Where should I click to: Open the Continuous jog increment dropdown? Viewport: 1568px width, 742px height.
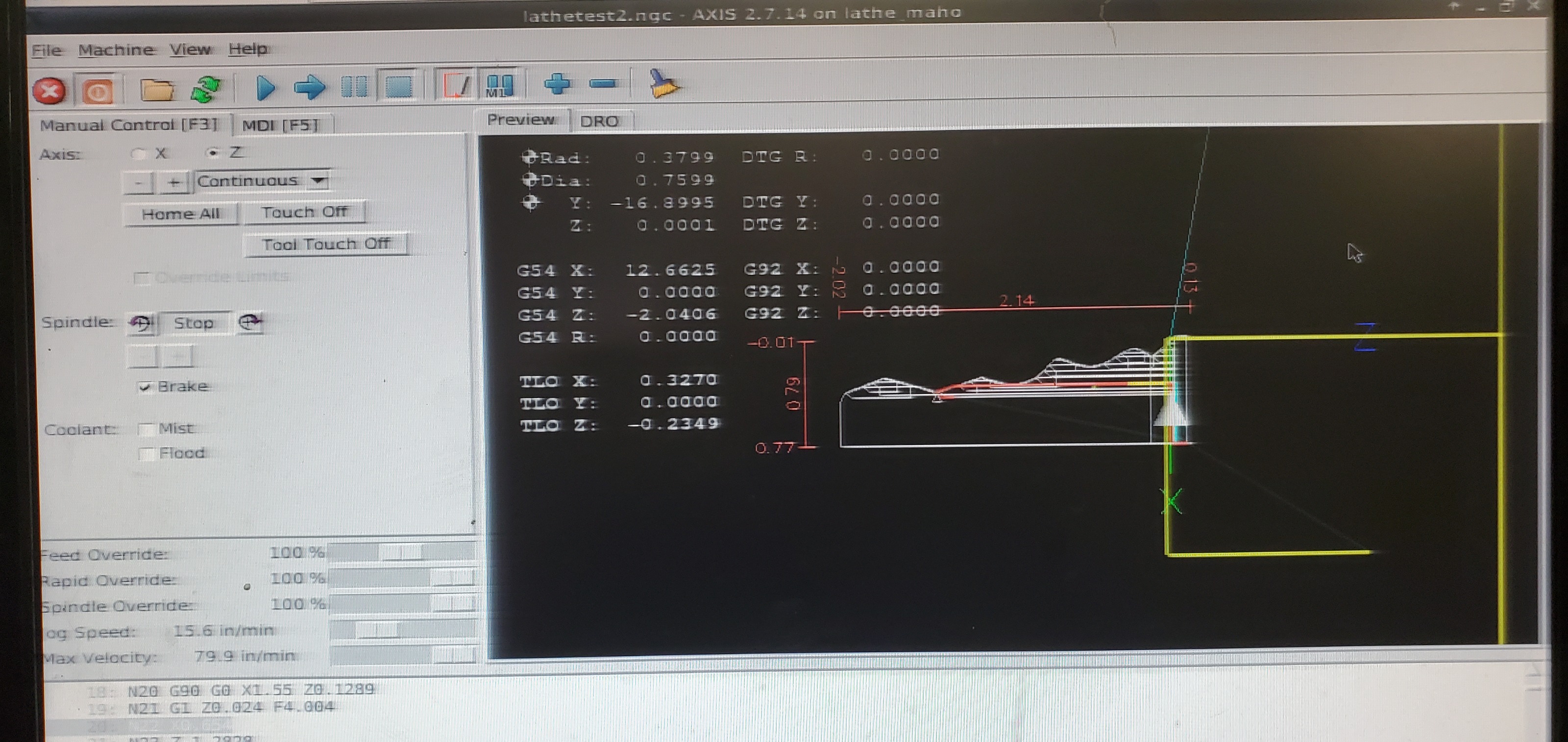262,181
